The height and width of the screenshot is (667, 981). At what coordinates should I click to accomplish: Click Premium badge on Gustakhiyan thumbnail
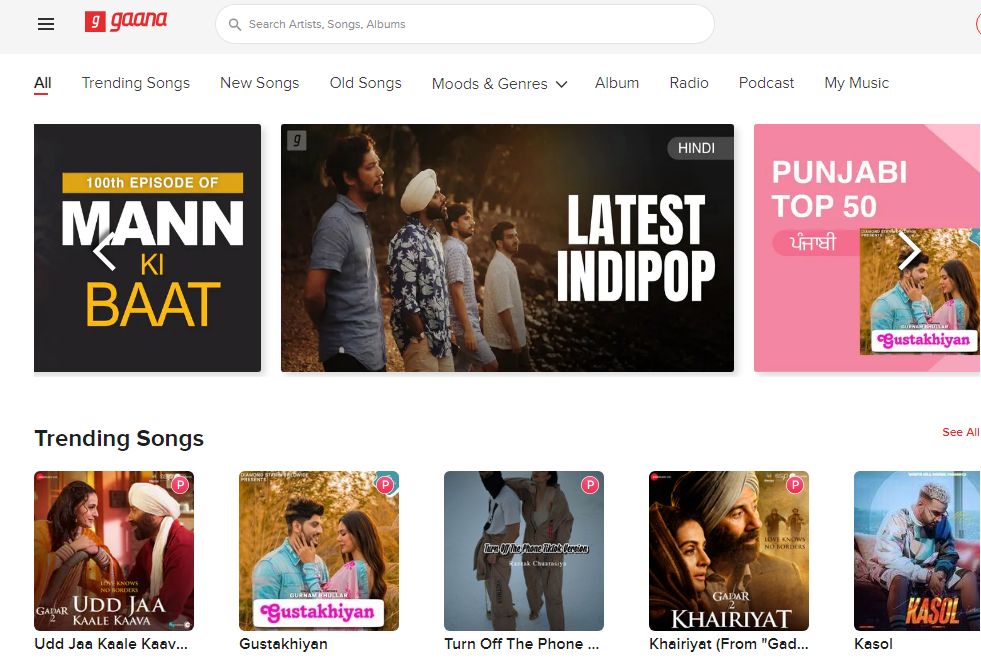pyautogui.click(x=384, y=485)
